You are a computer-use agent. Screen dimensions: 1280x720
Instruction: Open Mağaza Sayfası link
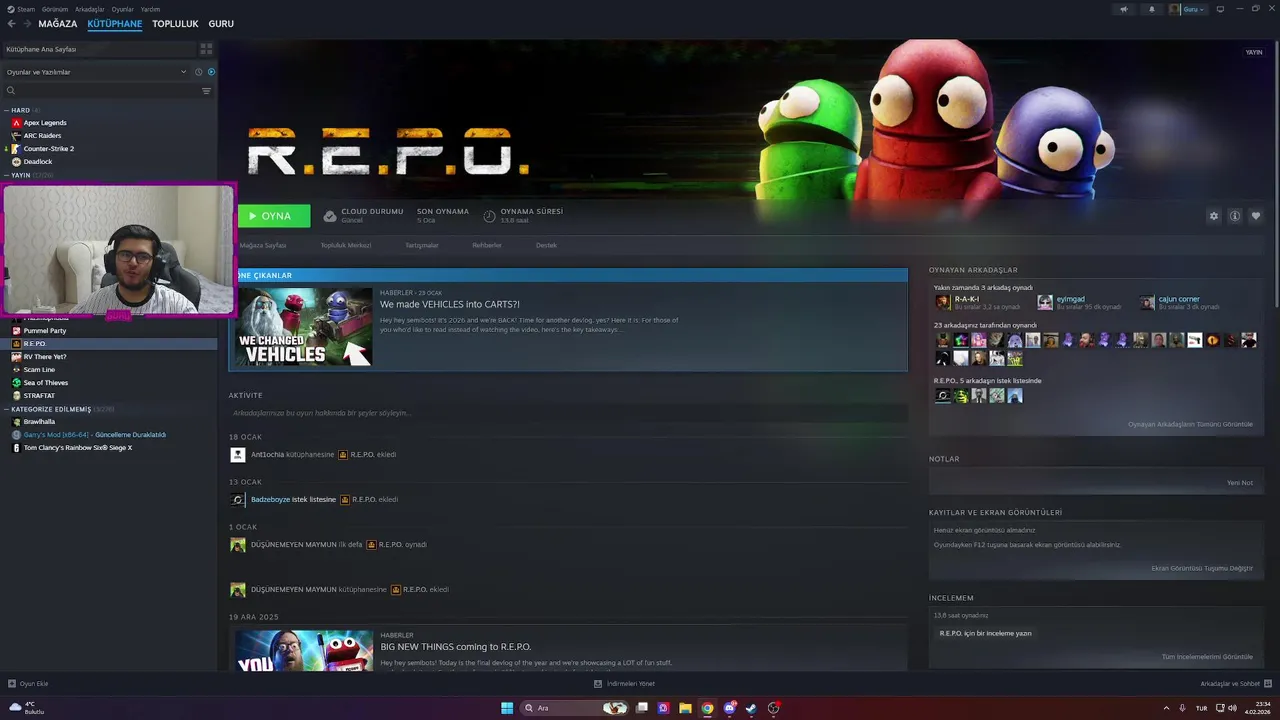[x=263, y=245]
